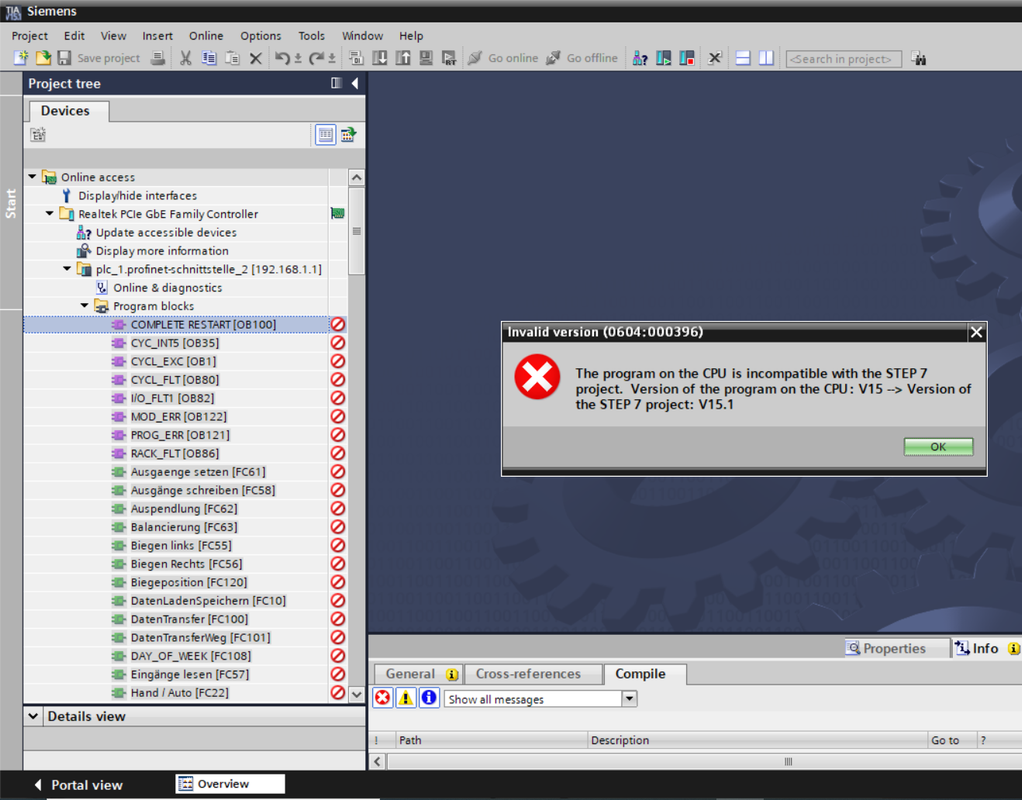Screen dimensions: 1022x800
Task: Click the New project toolbar icon
Action: click(21, 58)
